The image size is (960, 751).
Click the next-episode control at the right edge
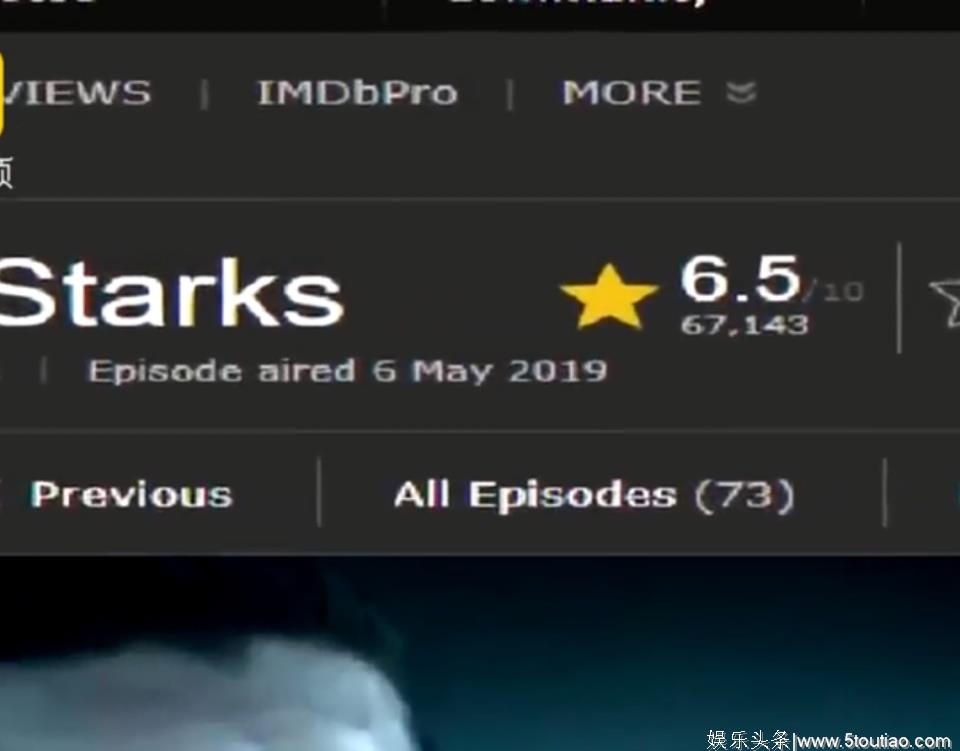957,495
